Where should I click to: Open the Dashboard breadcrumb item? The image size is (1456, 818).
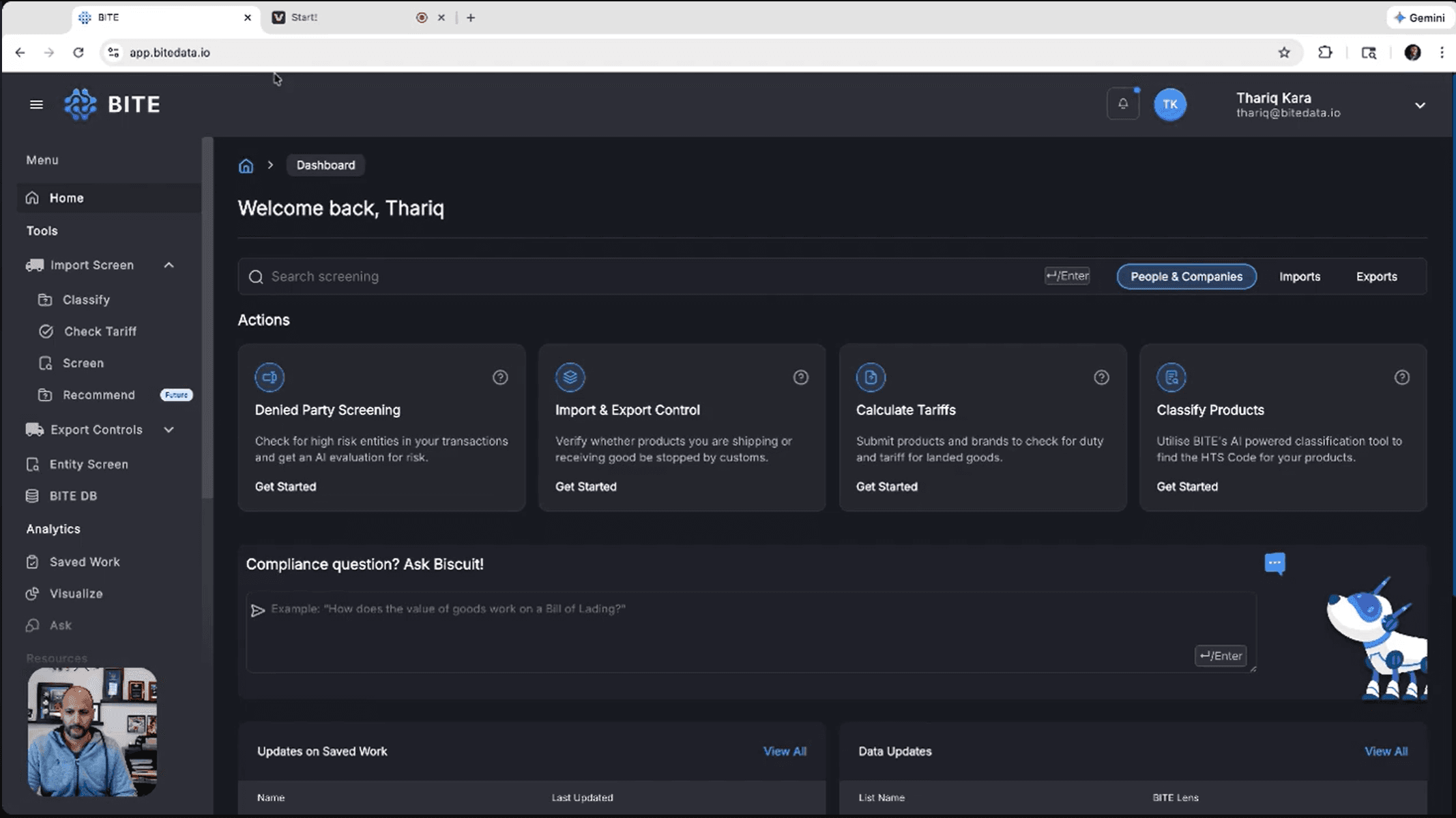(325, 165)
